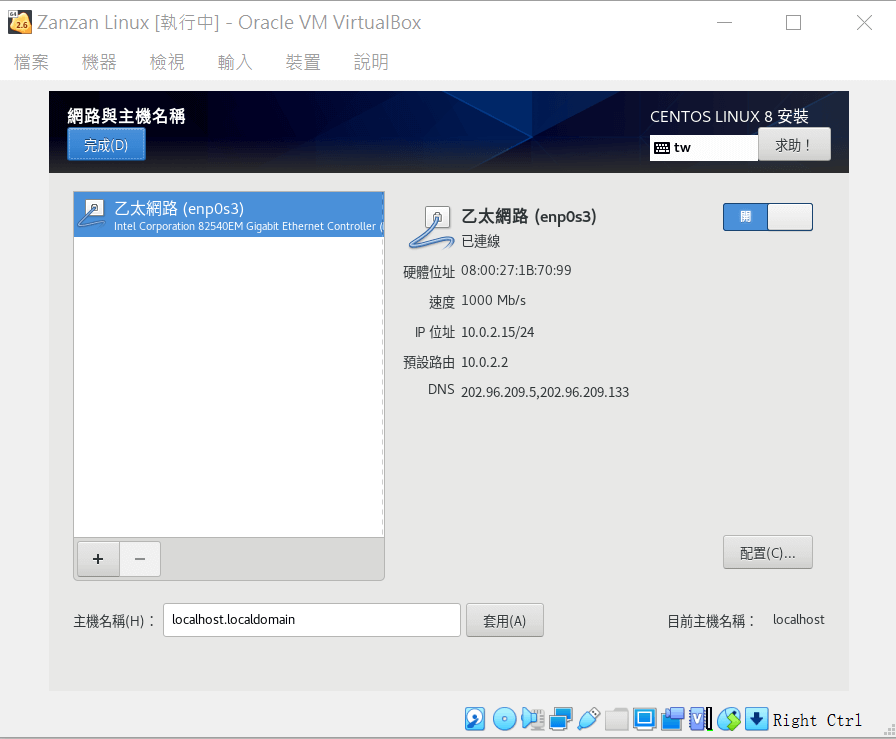Viewport: 896px width, 739px height.
Task: Open the 機器 menu
Action: [99, 62]
